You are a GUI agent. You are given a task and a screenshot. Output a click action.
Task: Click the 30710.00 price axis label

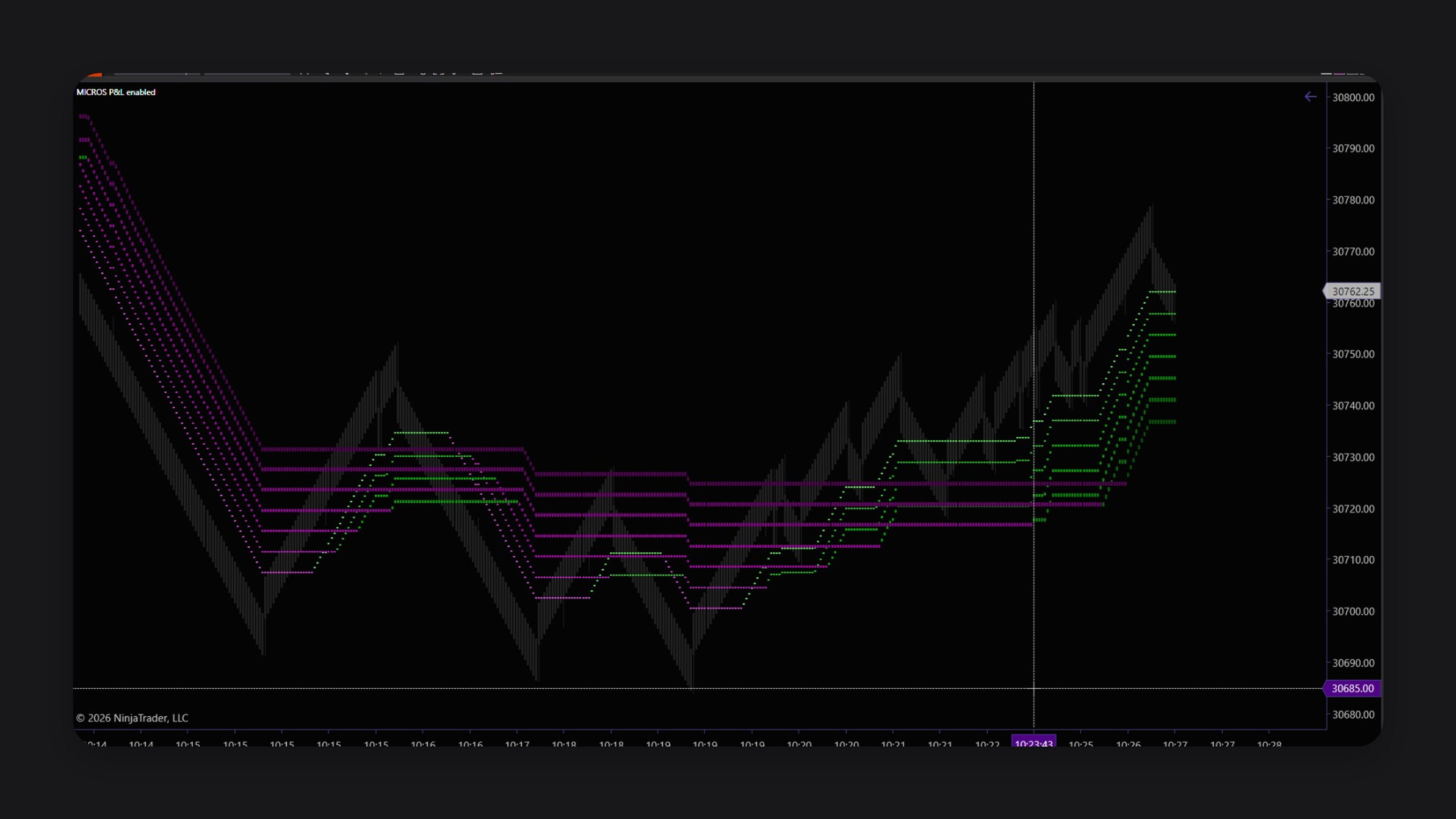pyautogui.click(x=1353, y=560)
